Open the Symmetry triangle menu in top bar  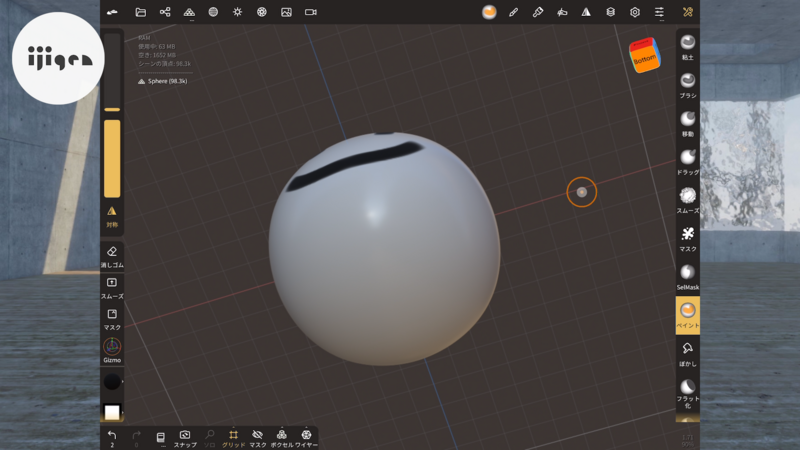586,12
